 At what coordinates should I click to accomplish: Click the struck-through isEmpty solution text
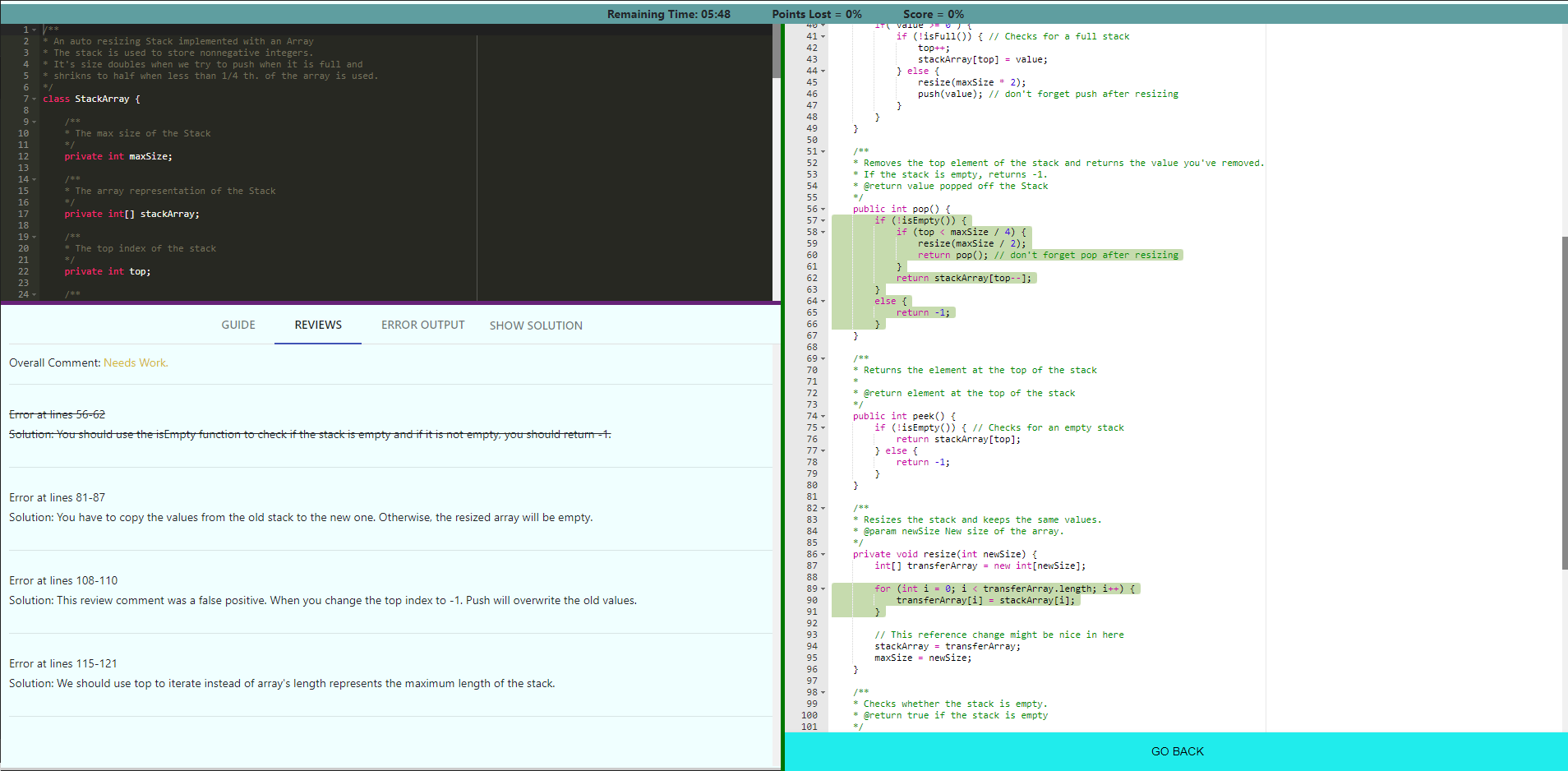(x=310, y=434)
